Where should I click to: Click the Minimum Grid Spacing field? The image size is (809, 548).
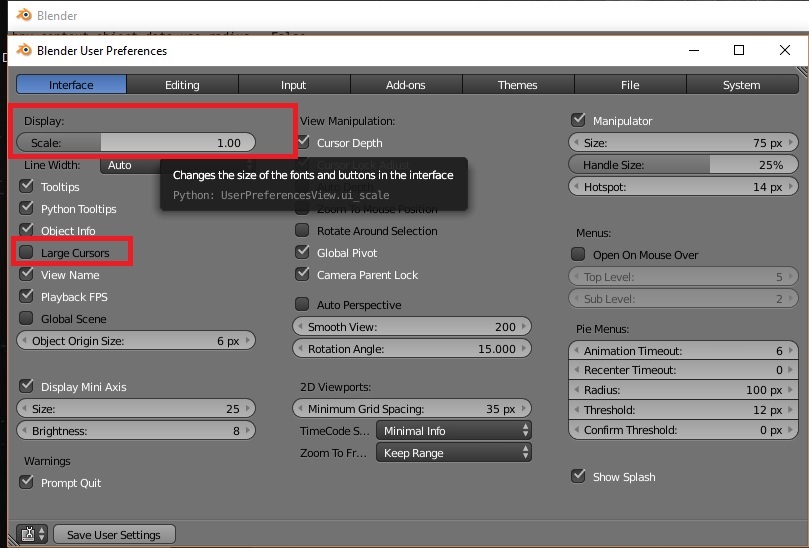pyautogui.click(x=412, y=409)
